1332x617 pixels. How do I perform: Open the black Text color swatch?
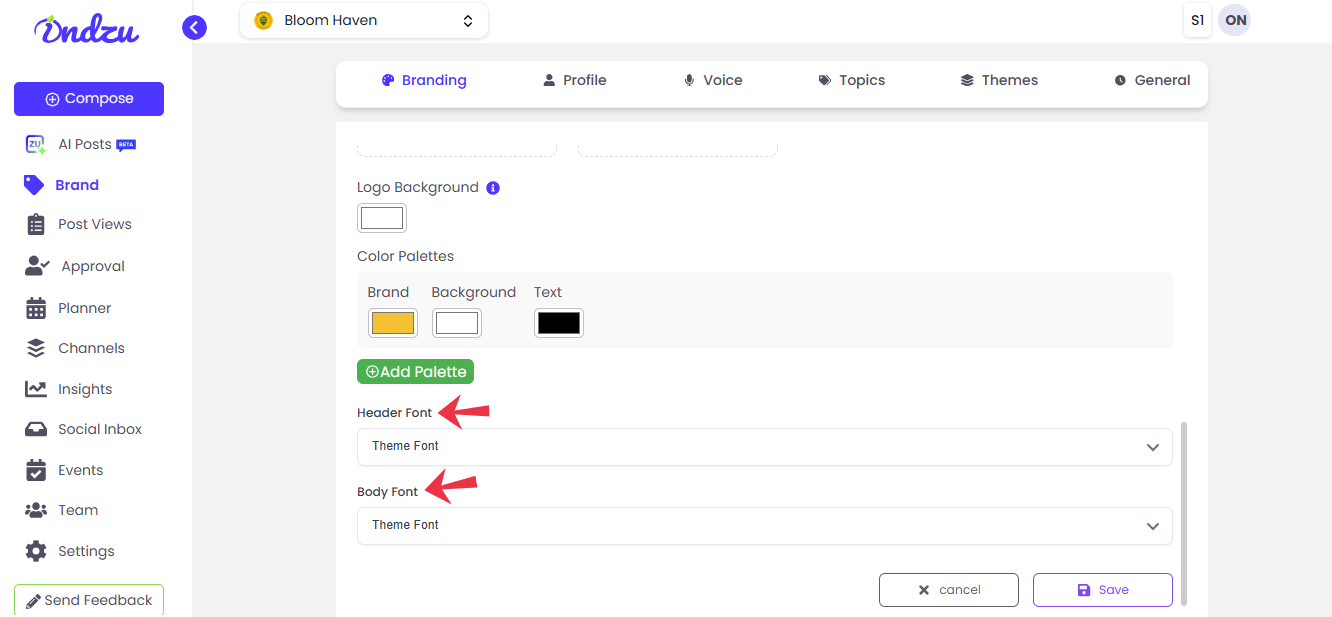coord(558,323)
